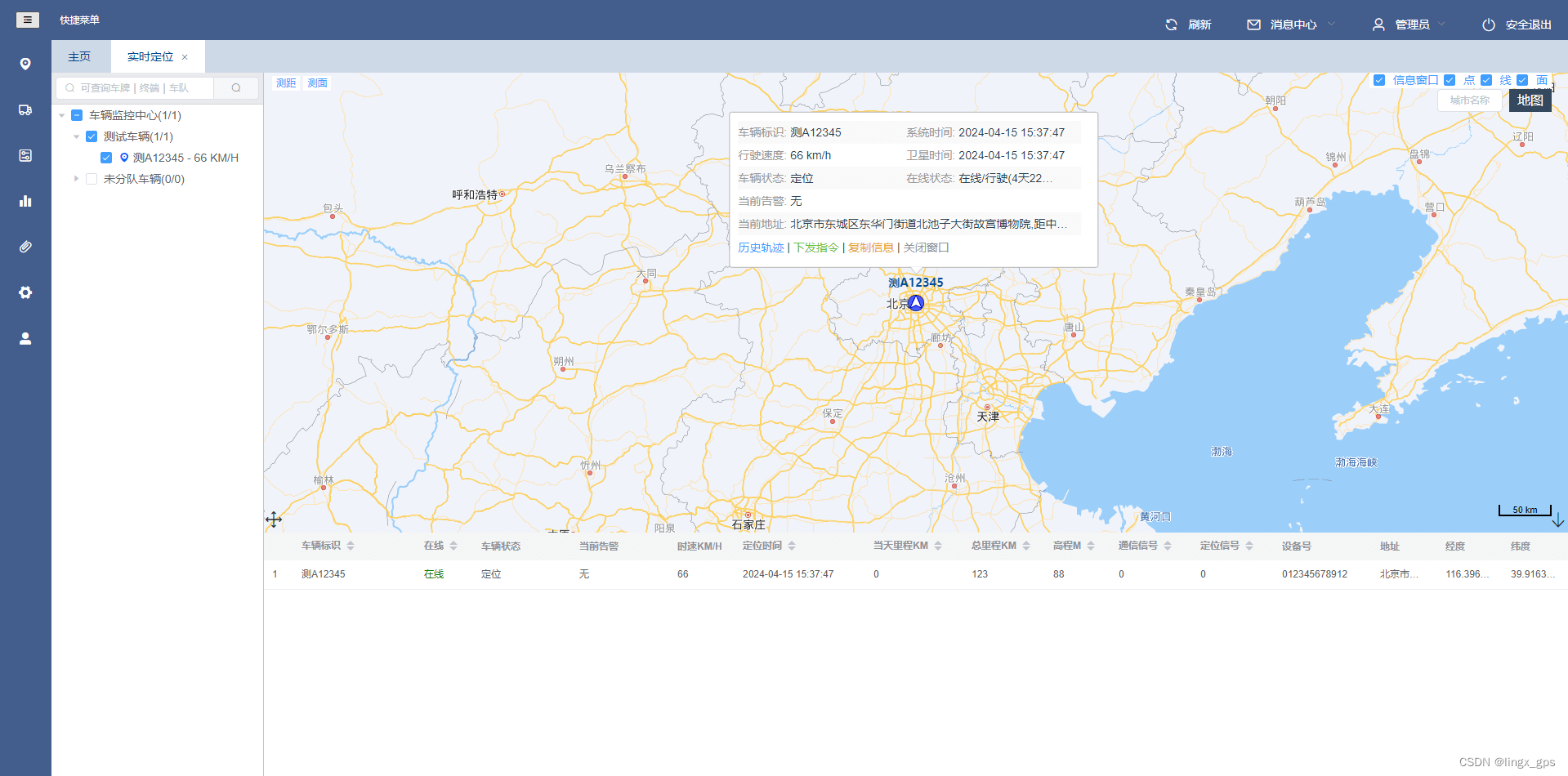The image size is (1568, 776).
Task: Open the paperclip attachment sidebar section
Action: [25, 247]
